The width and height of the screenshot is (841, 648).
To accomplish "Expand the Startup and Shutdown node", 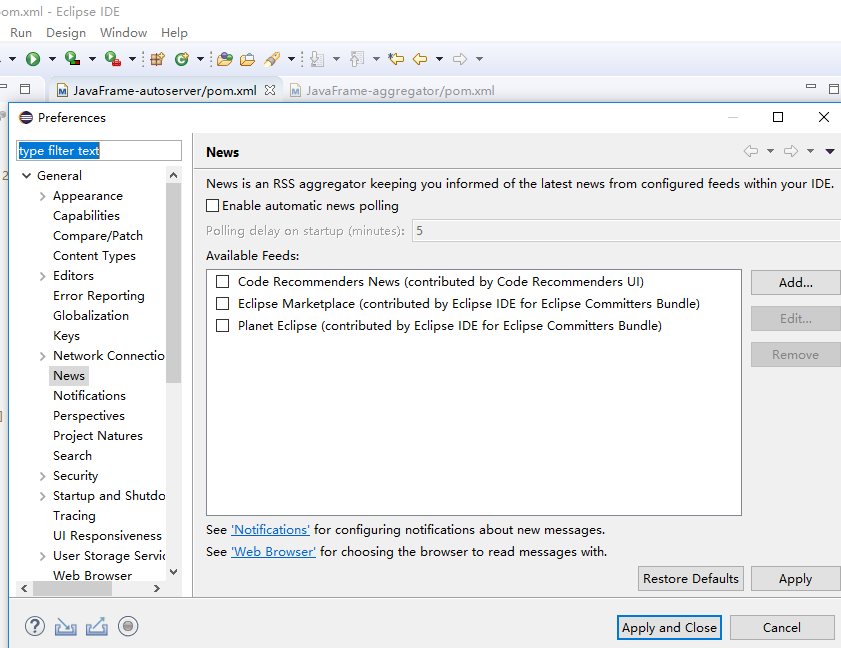I will click(42, 496).
